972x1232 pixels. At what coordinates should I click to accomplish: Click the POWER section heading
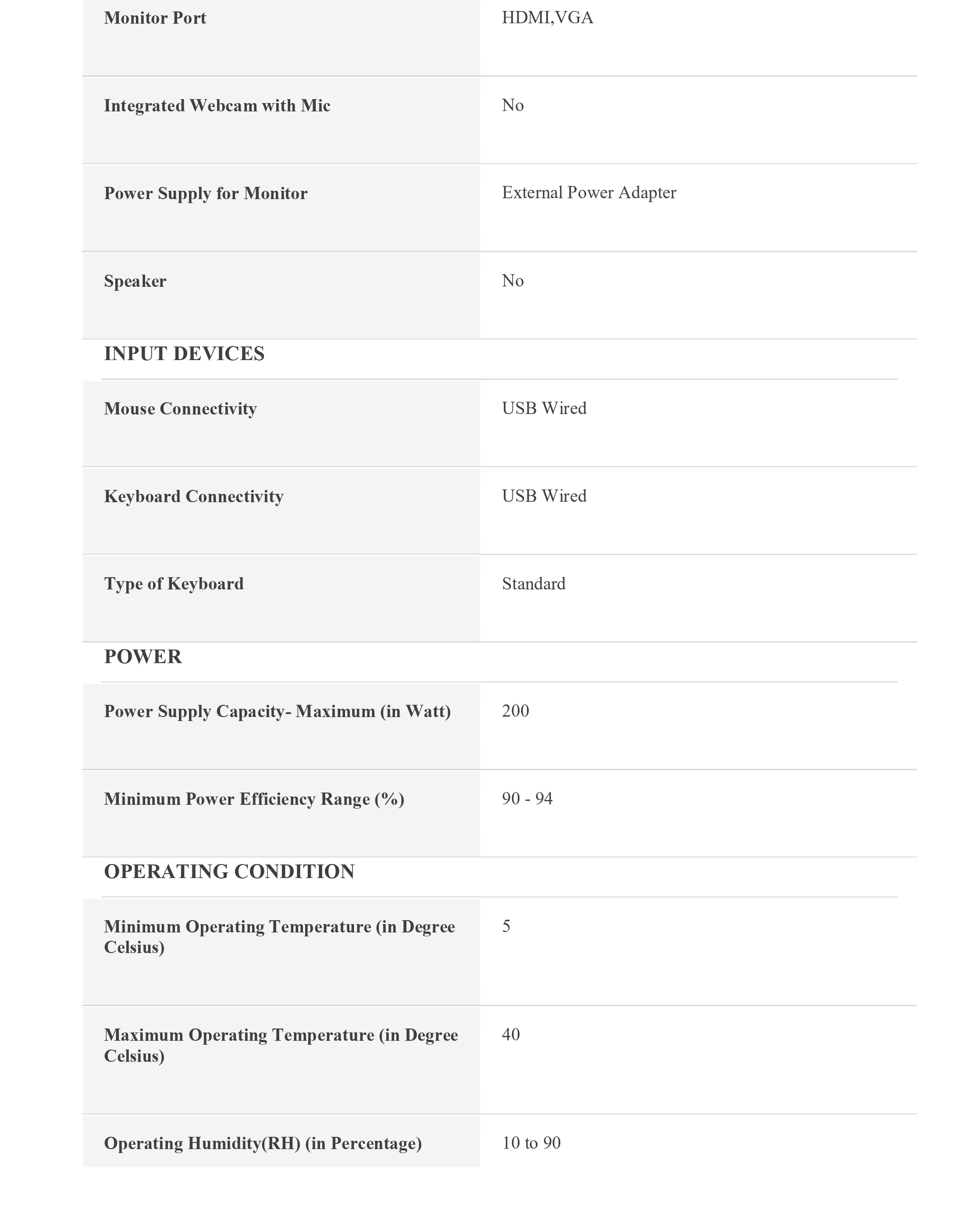point(143,657)
